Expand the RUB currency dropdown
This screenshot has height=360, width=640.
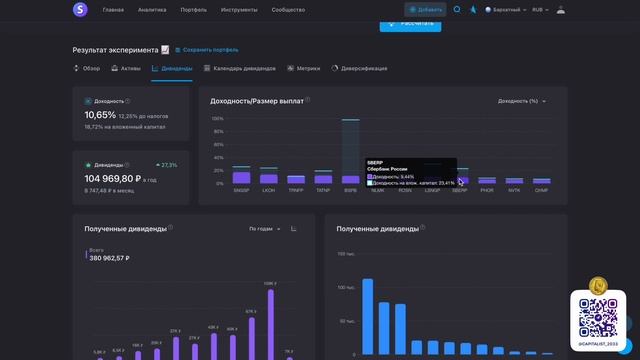pyautogui.click(x=540, y=10)
